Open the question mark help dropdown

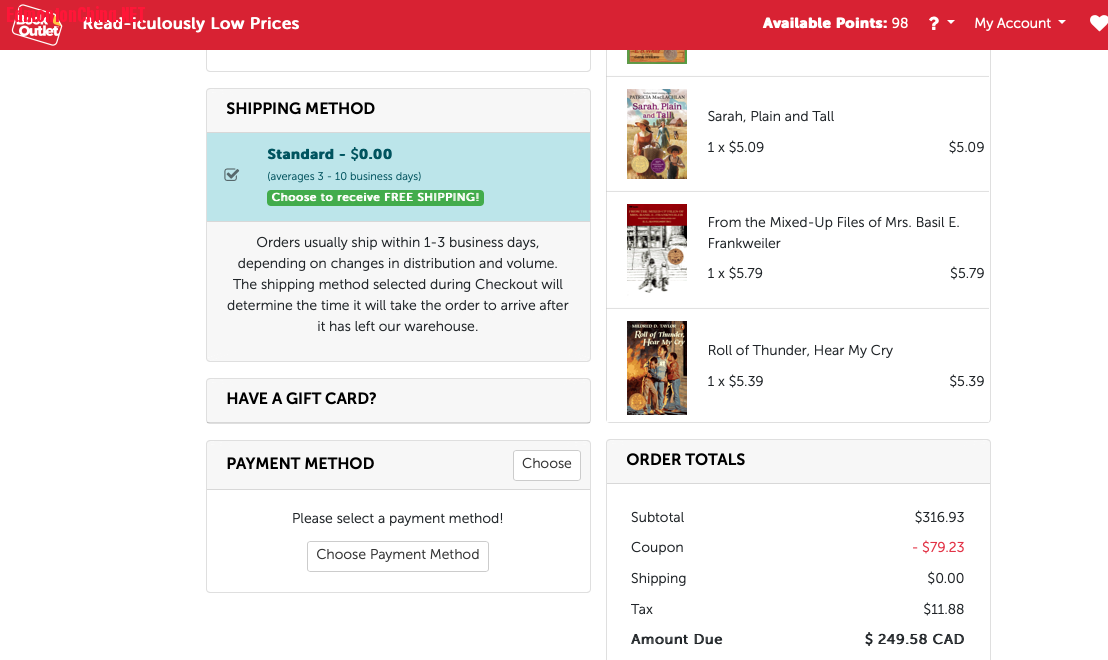[x=941, y=23]
